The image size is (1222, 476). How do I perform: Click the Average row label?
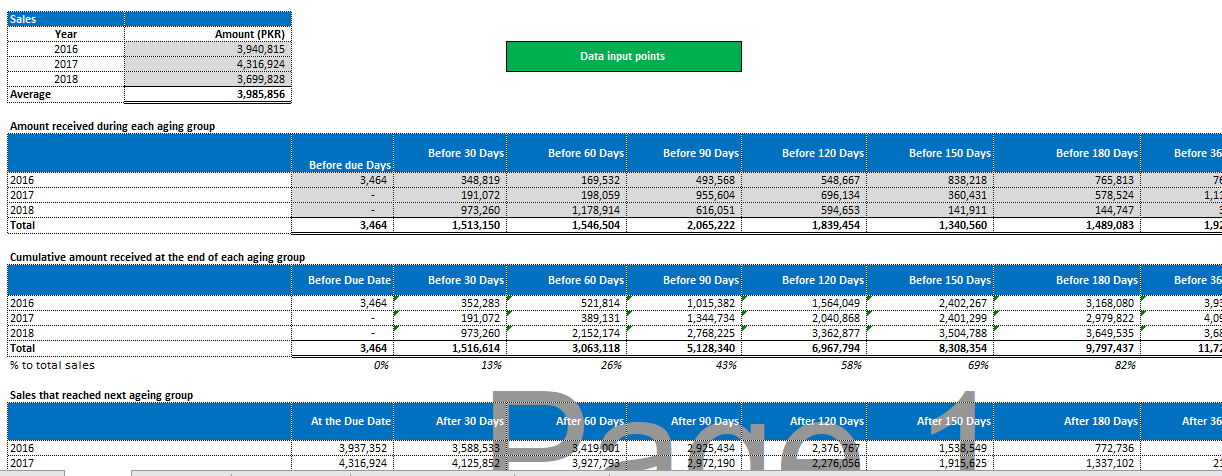(x=65, y=94)
